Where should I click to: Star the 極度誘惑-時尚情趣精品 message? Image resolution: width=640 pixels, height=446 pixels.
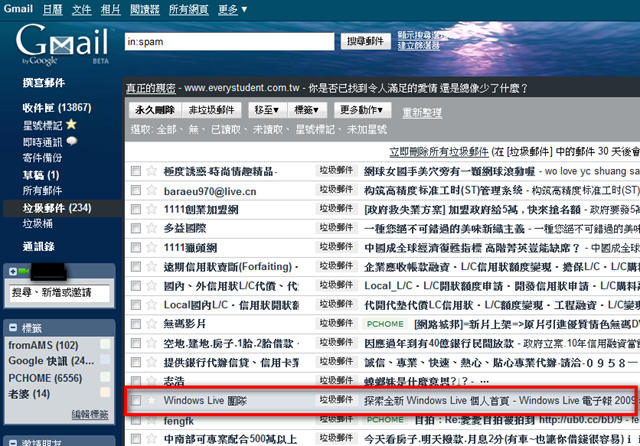click(x=151, y=171)
